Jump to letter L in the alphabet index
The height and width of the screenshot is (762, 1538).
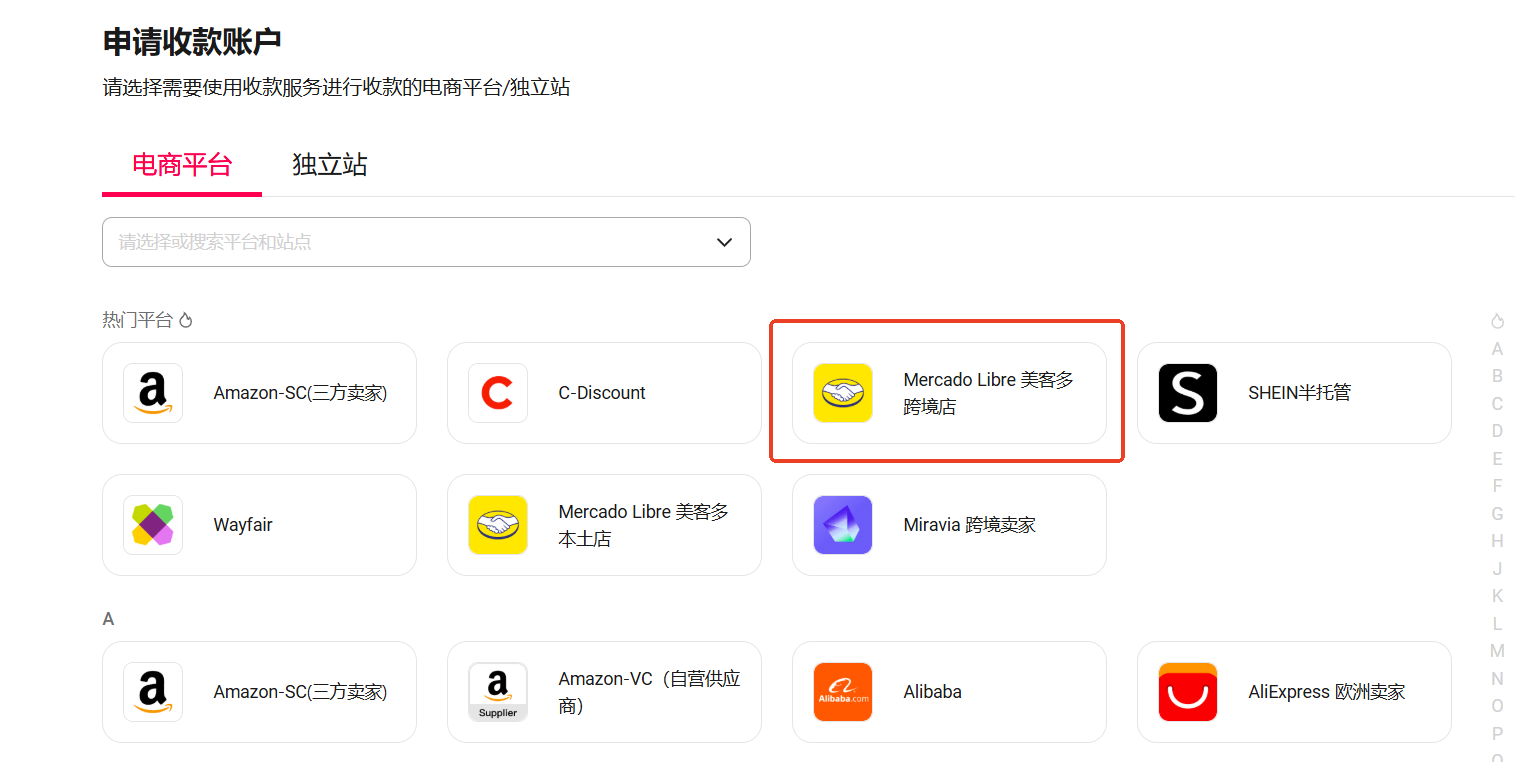point(1497,624)
